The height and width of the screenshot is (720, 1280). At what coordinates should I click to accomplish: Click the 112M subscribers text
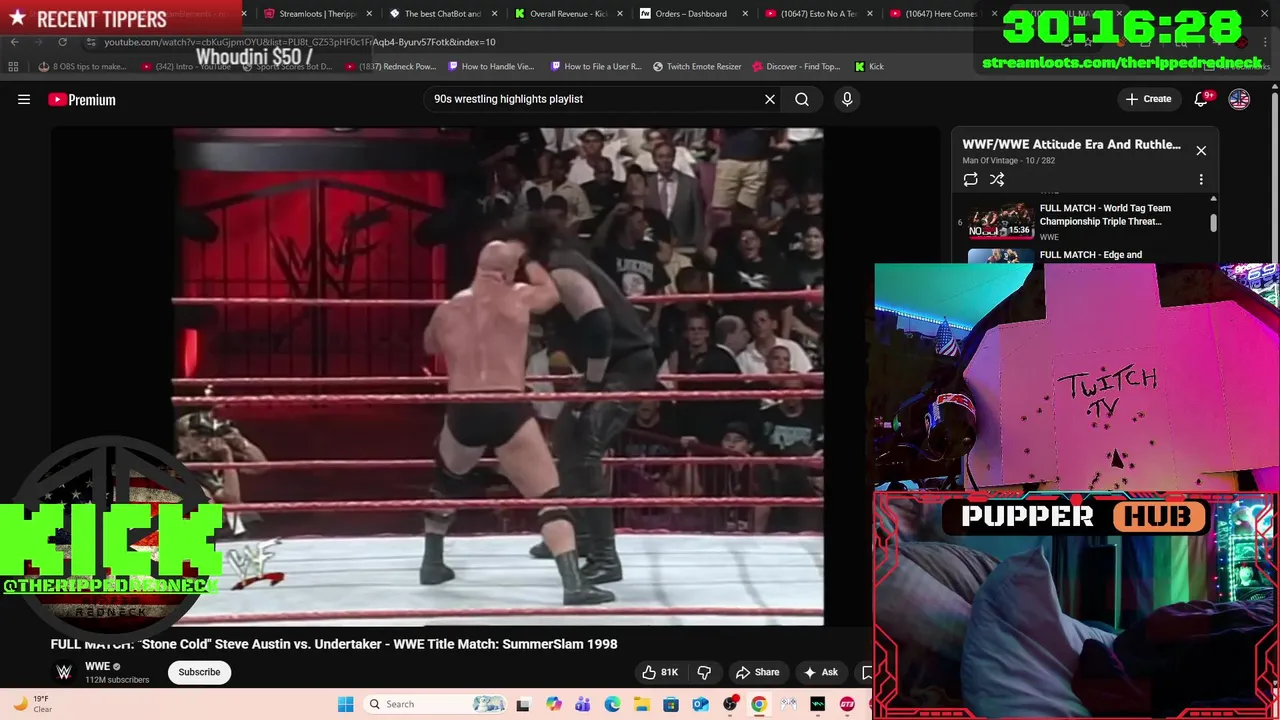pyautogui.click(x=117, y=680)
